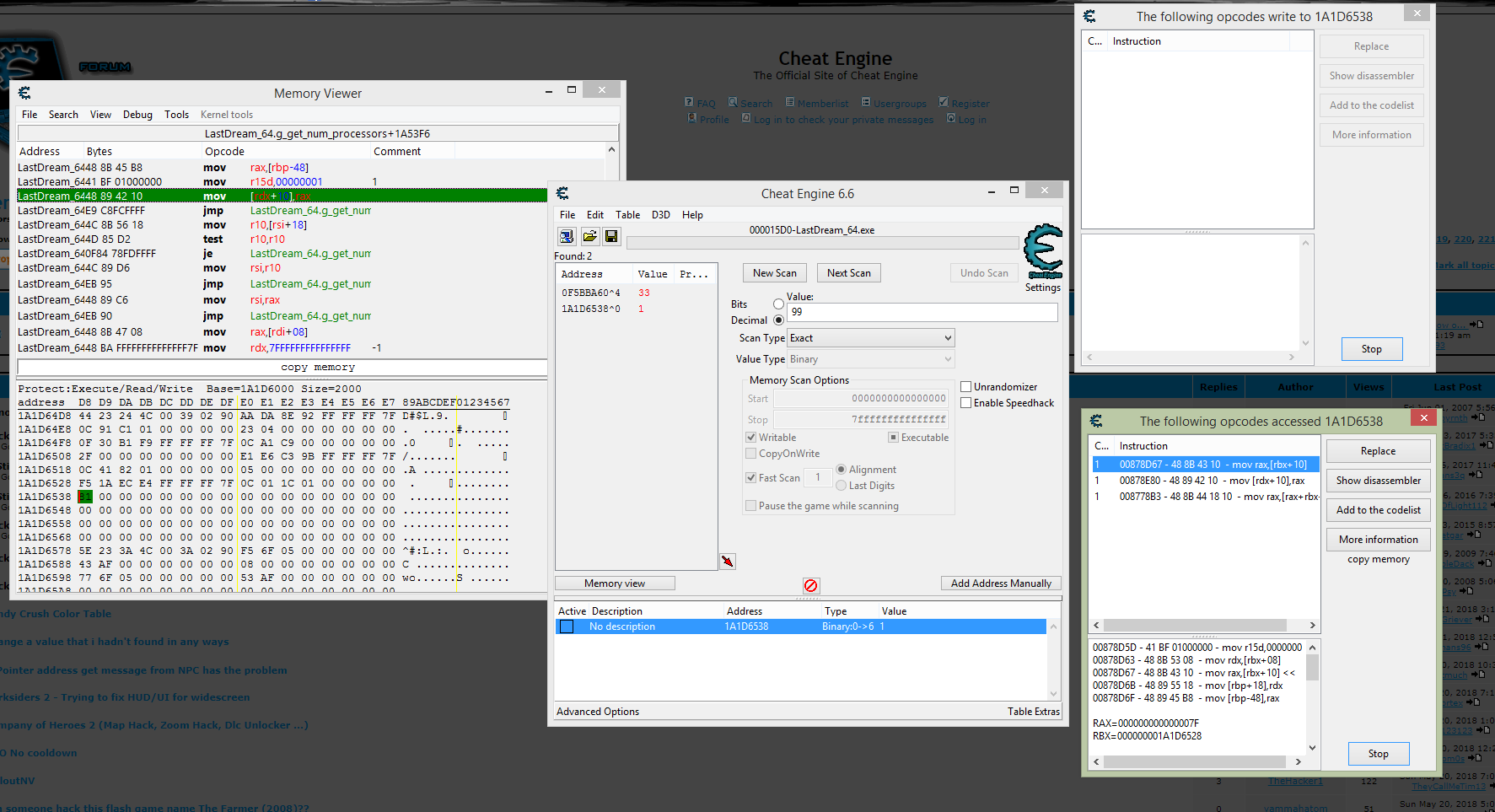Click the Fast Scan alignment value field
Image resolution: width=1495 pixels, height=812 pixels.
coord(818,478)
